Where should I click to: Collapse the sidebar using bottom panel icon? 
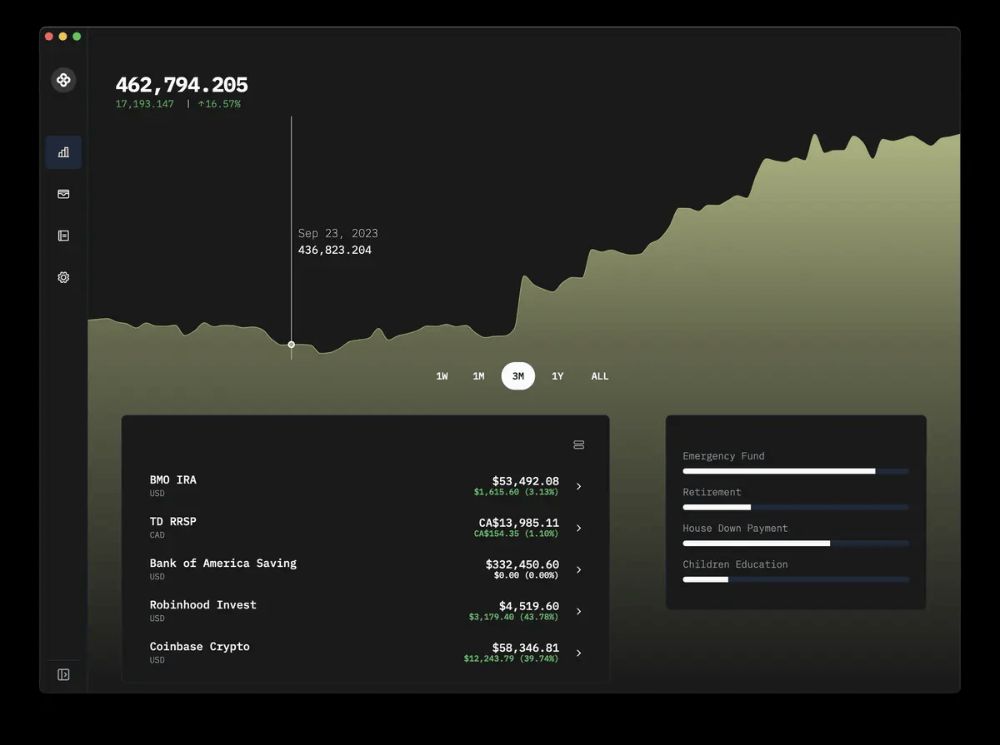63,675
